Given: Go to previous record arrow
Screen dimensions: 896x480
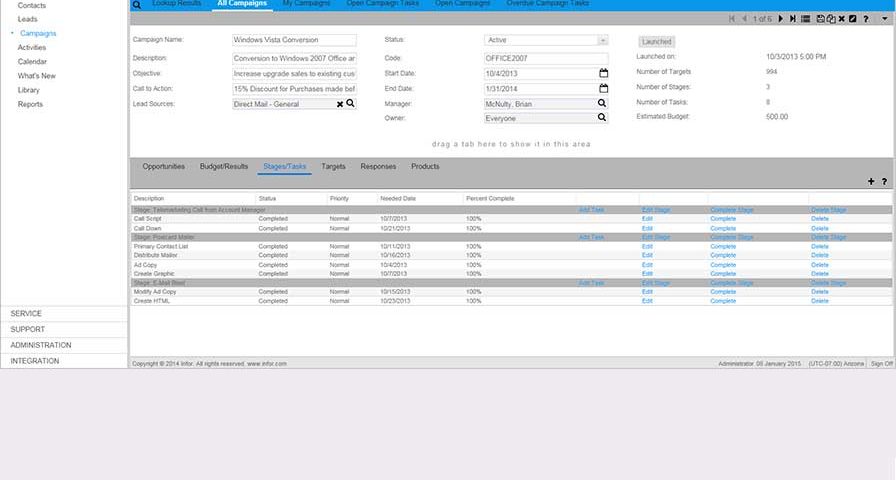Looking at the screenshot, I should (745, 19).
